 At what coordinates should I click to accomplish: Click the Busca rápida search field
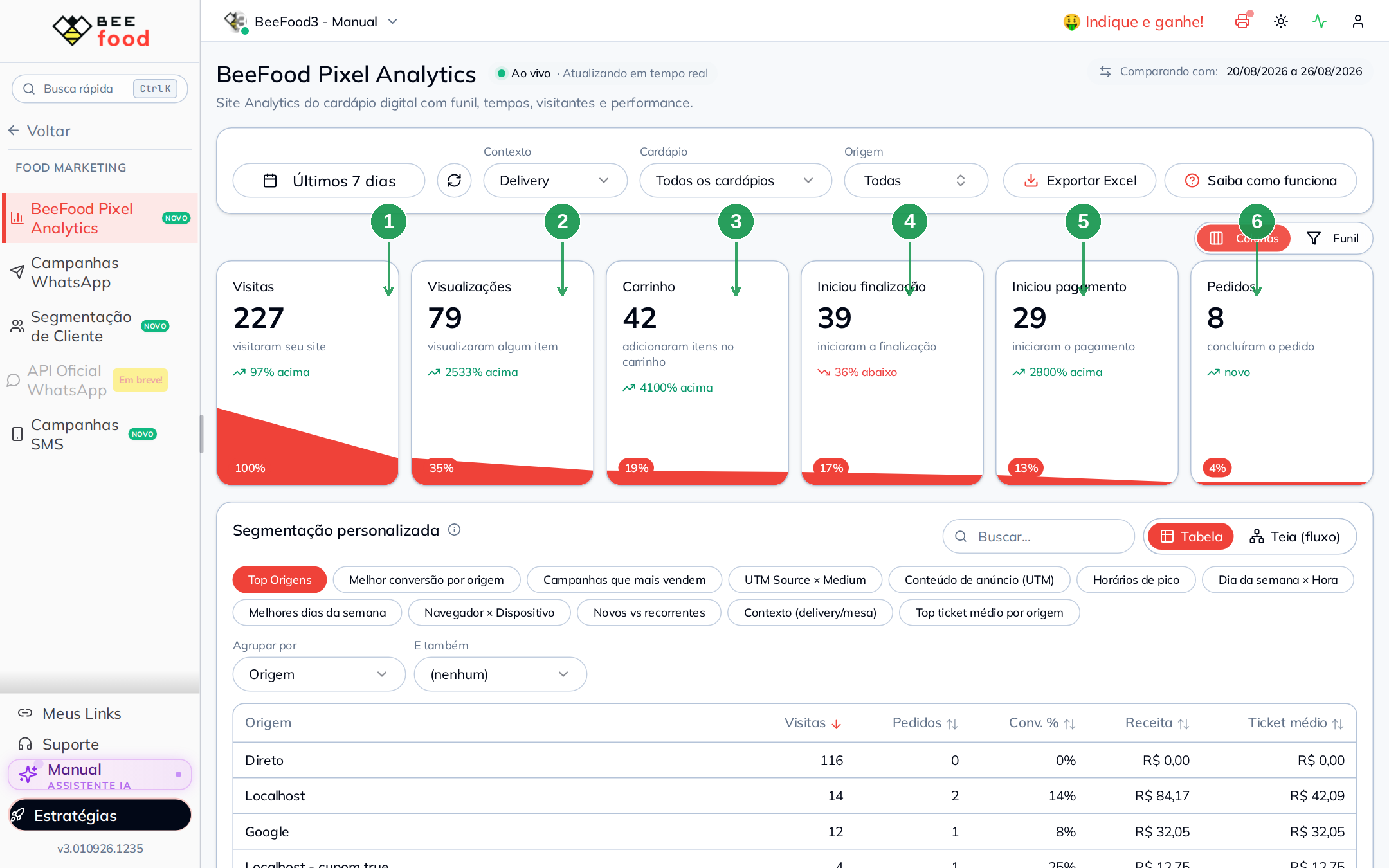100,89
